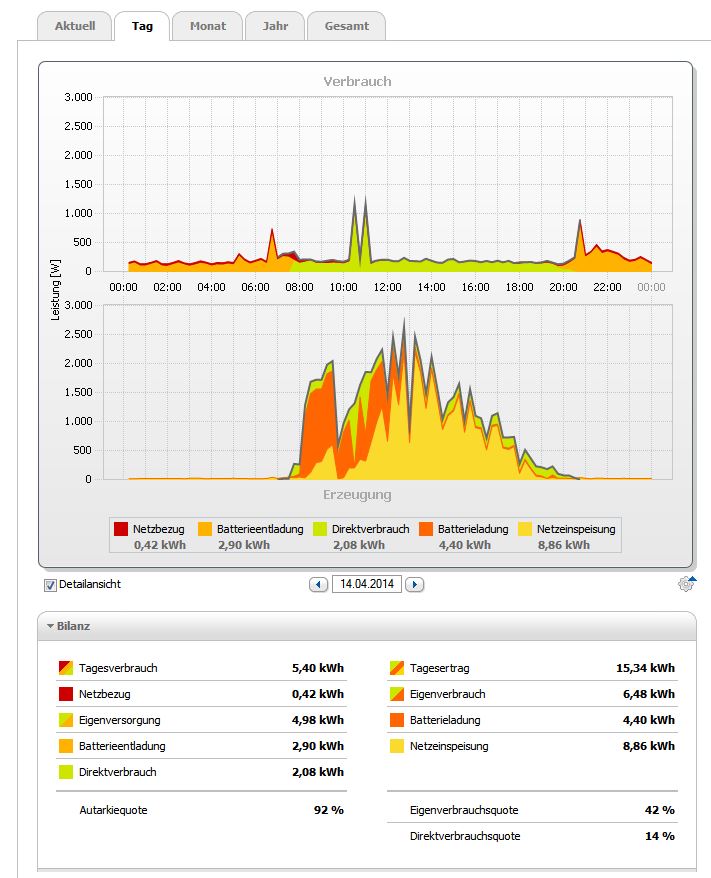Select the Gesamt tab
The width and height of the screenshot is (711, 878).
347,26
